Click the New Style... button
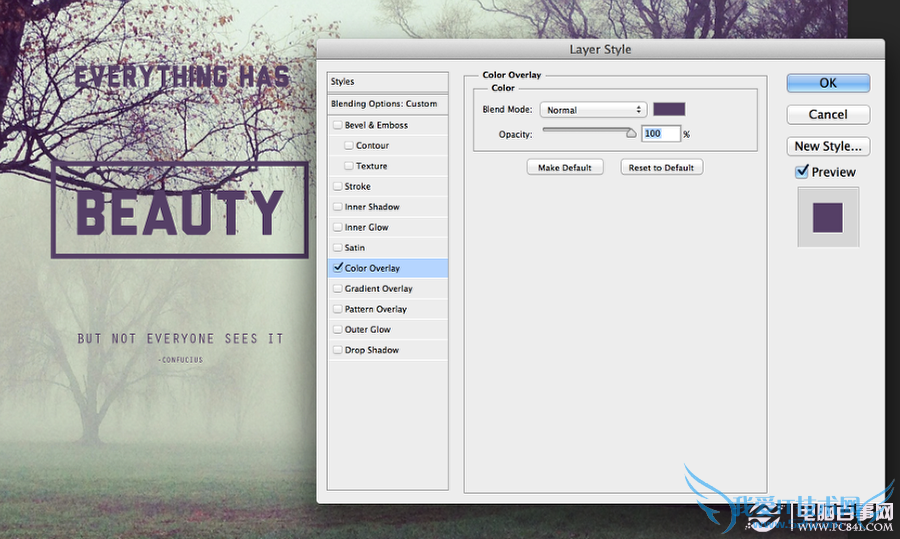Viewport: 900px width, 539px height. [828, 146]
